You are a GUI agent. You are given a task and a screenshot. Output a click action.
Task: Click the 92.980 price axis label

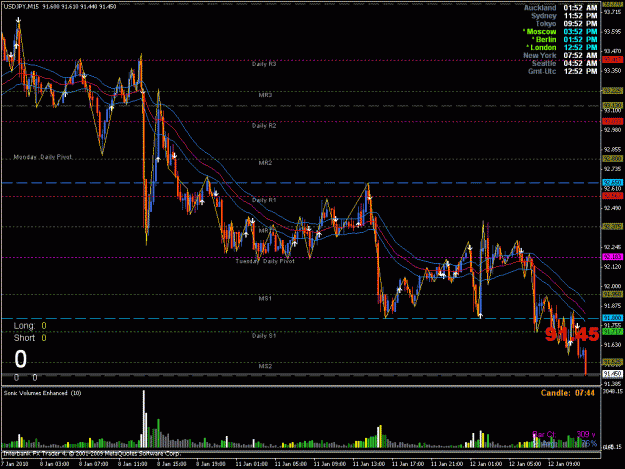[x=613, y=130]
